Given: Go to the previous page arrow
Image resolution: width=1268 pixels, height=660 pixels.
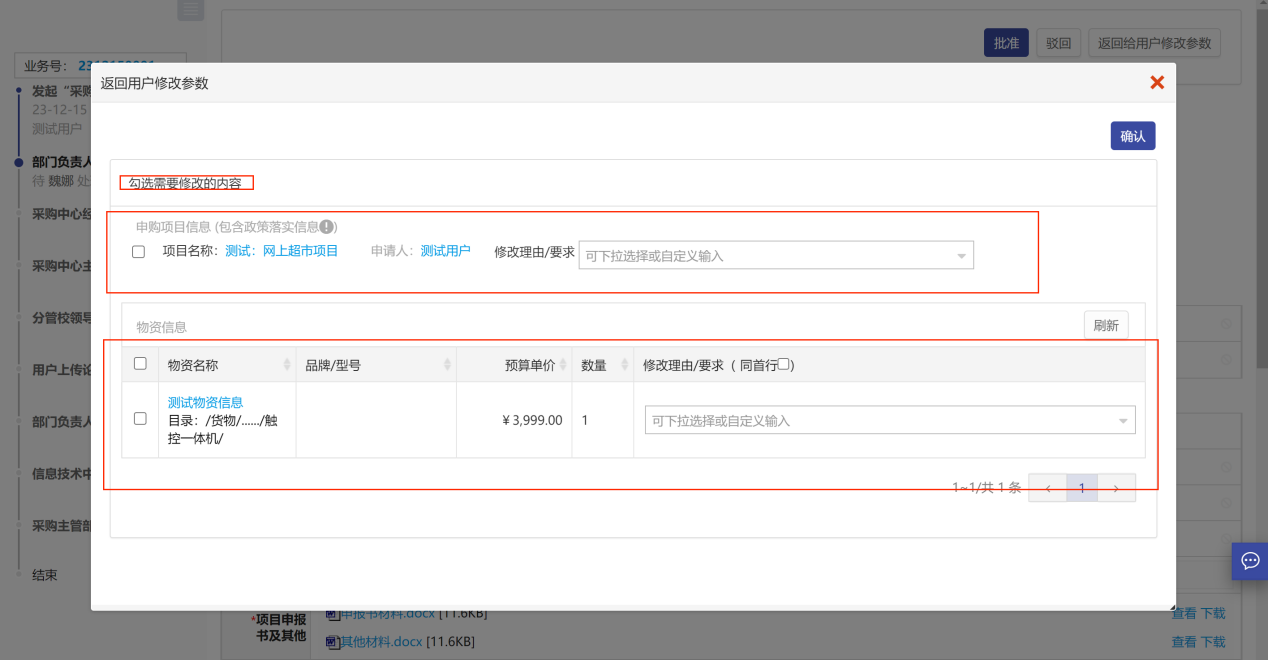Looking at the screenshot, I should (x=1047, y=488).
